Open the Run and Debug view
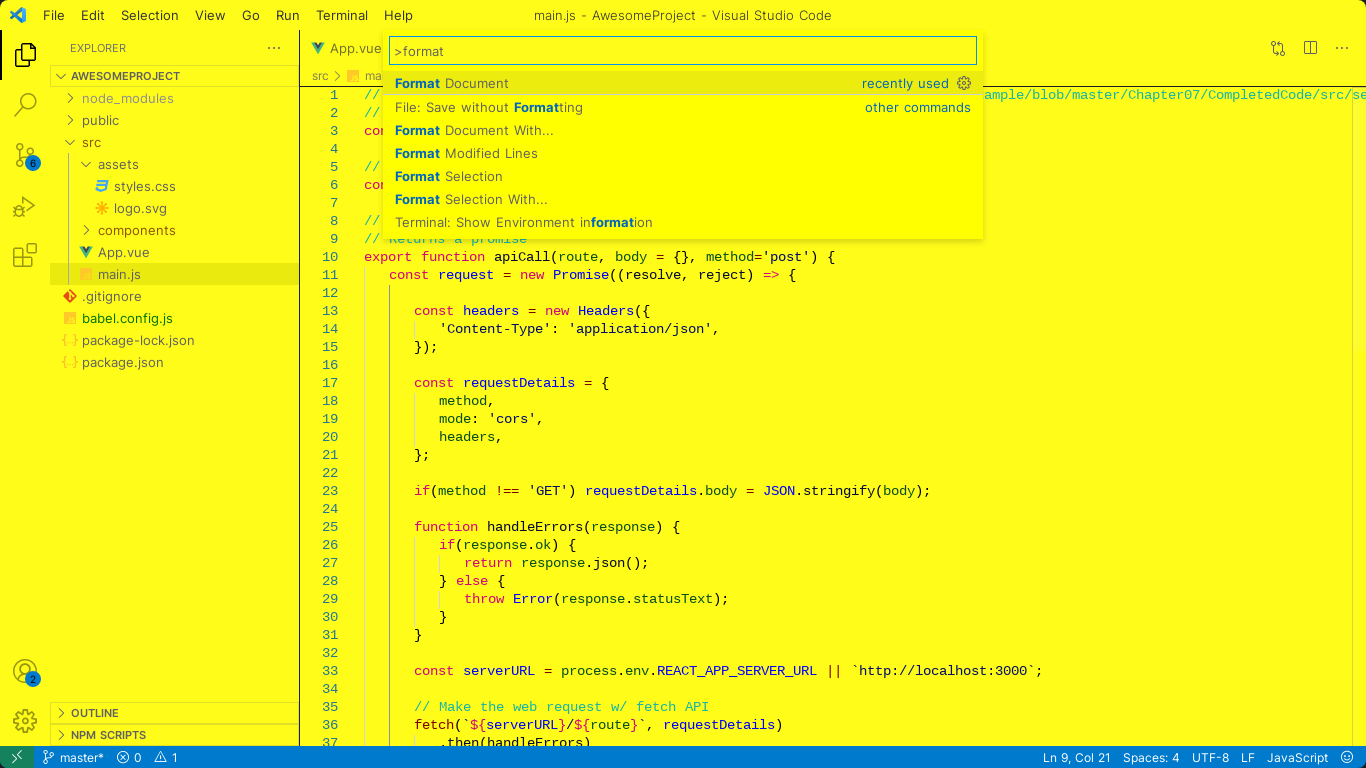Screen dimensions: 1366x768 pos(25,207)
